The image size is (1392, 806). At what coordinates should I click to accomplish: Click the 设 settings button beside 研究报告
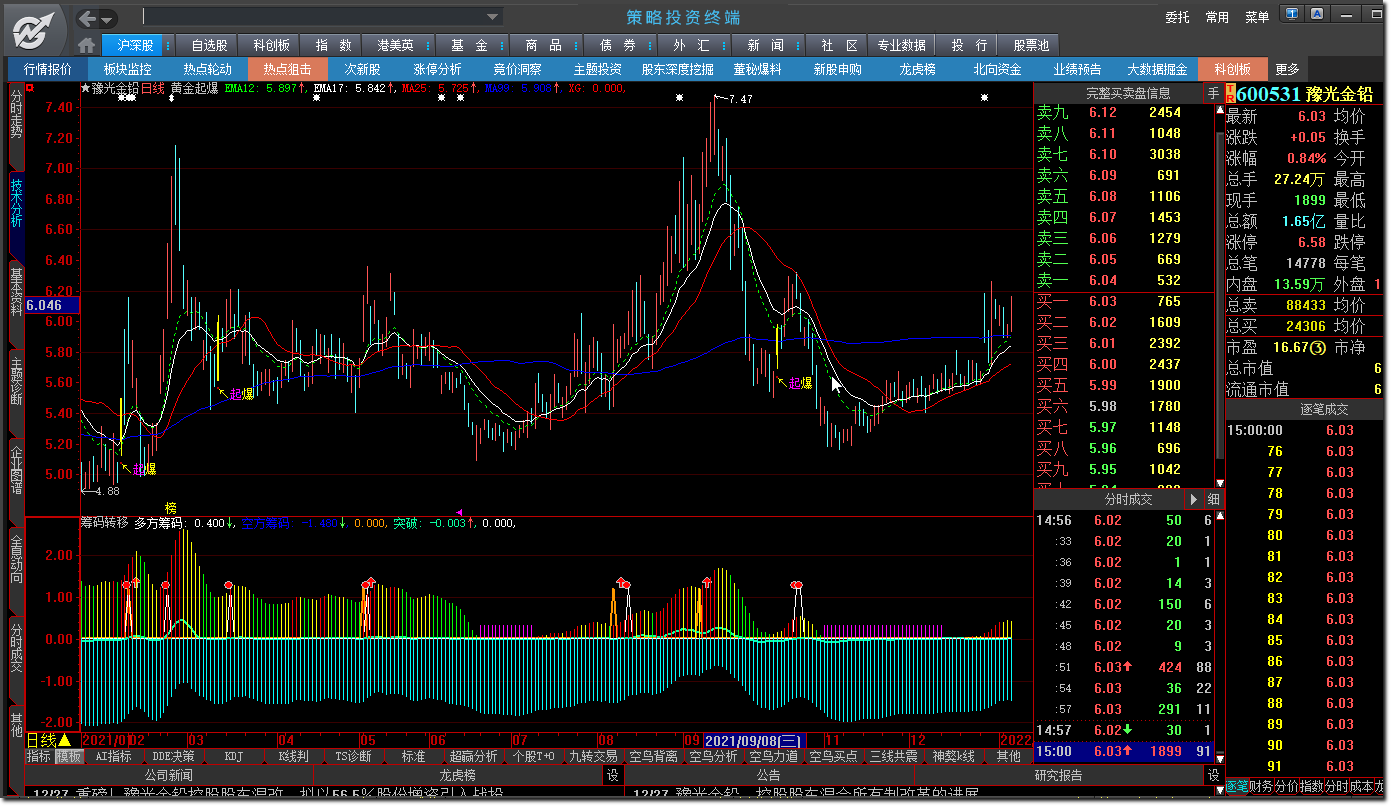pyautogui.click(x=1213, y=775)
